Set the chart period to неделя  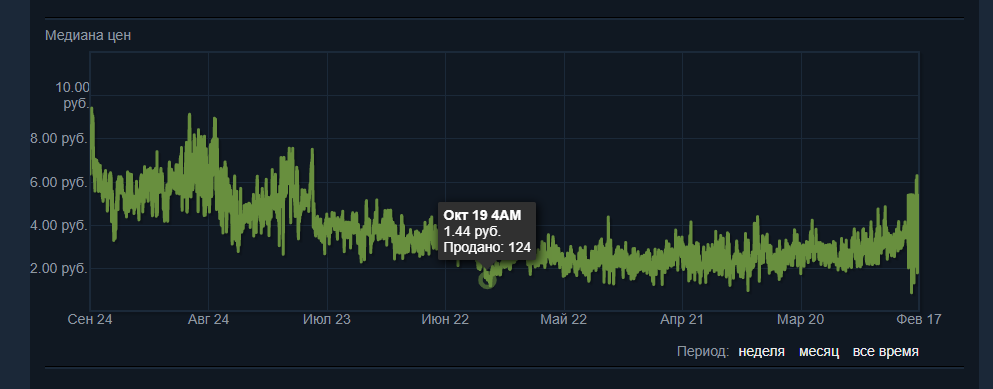pos(761,352)
